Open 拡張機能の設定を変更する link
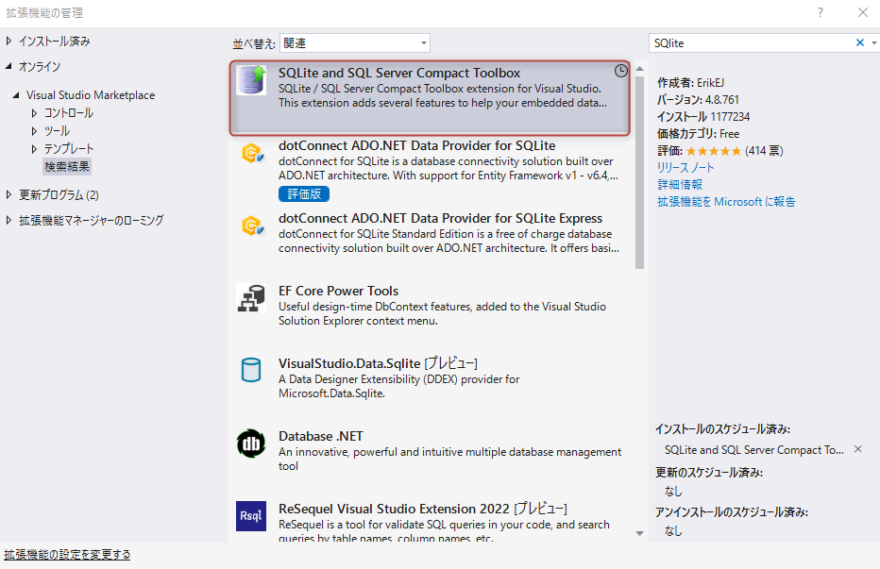 pyautogui.click(x=67, y=554)
